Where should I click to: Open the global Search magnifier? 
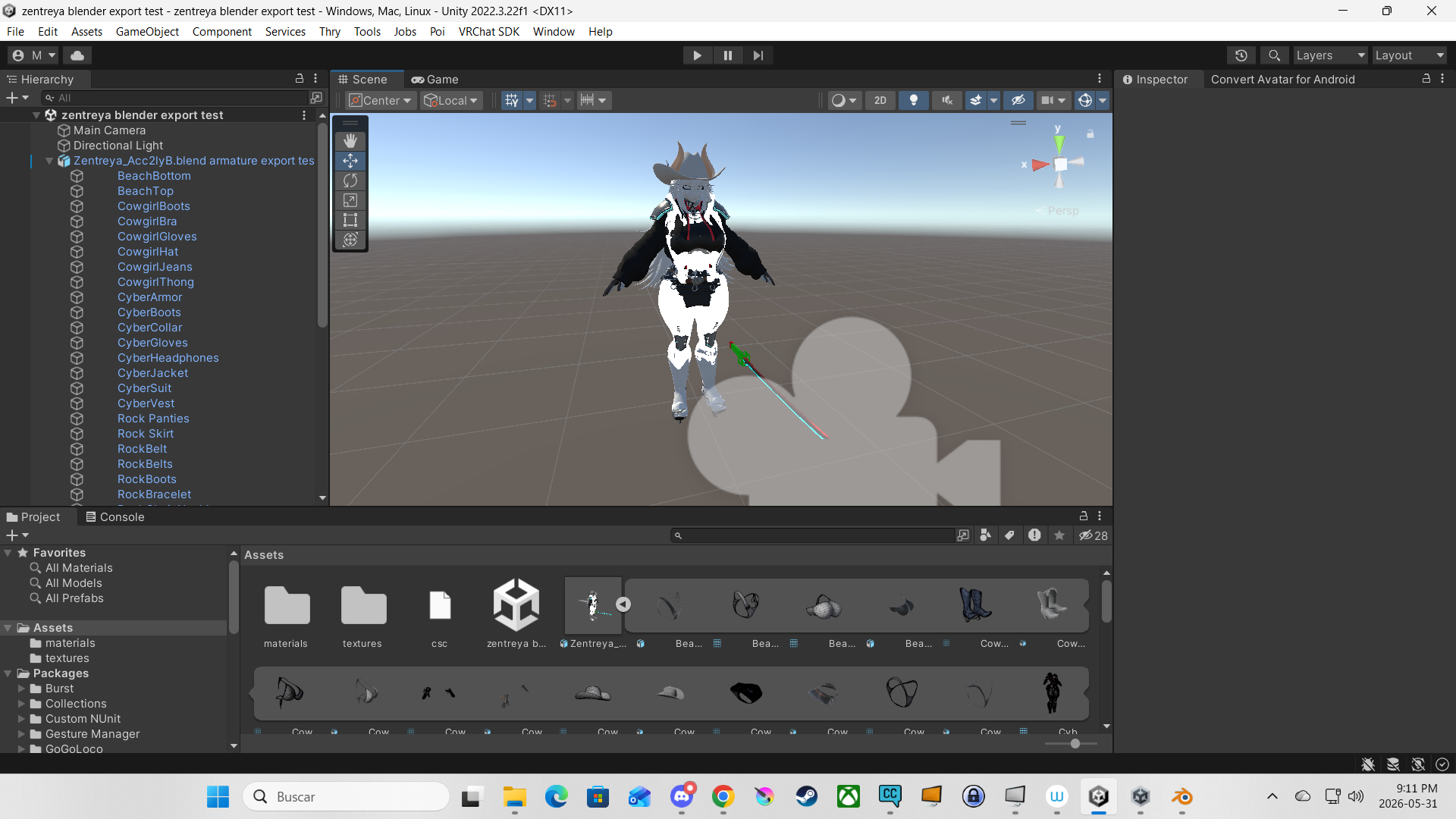click(1275, 55)
